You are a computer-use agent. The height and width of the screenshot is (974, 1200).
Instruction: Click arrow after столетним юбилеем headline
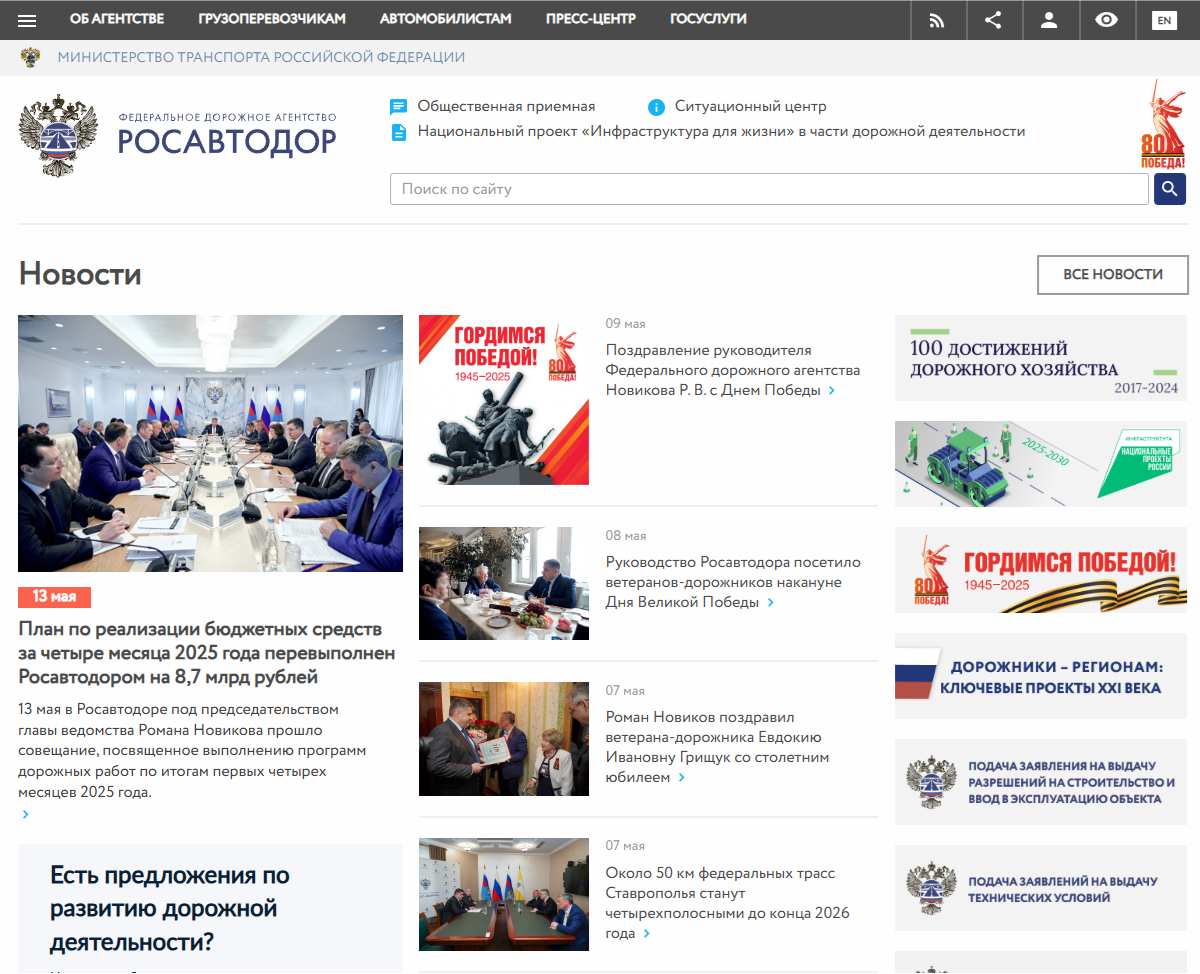[x=682, y=778]
